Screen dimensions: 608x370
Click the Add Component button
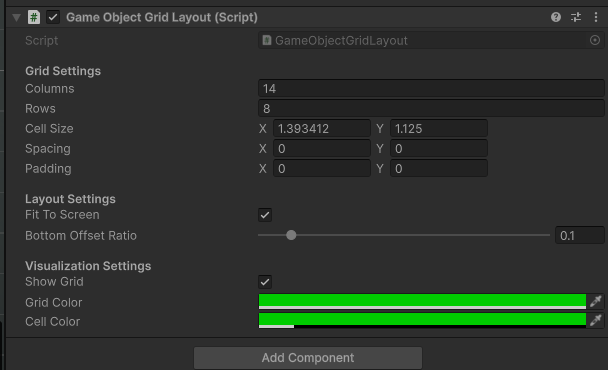(x=308, y=358)
